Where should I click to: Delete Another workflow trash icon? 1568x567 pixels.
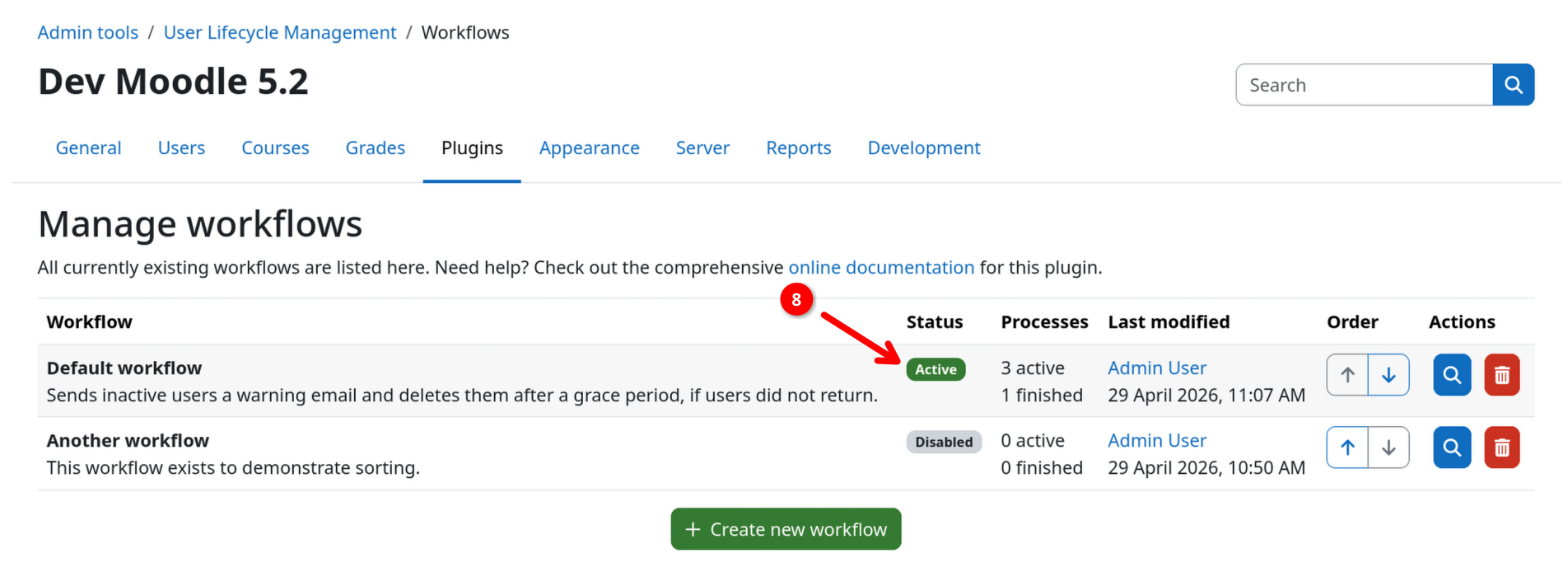point(1502,448)
